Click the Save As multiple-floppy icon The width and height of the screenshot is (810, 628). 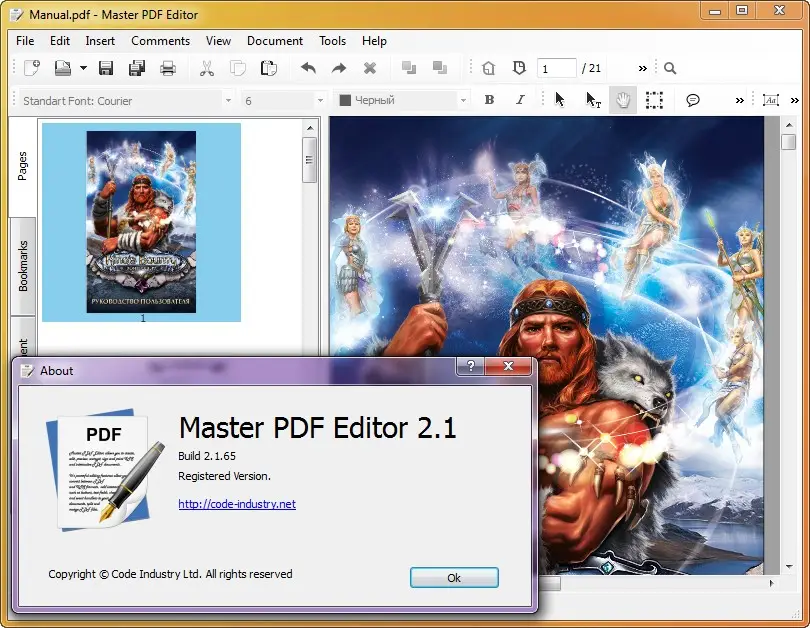click(x=137, y=68)
